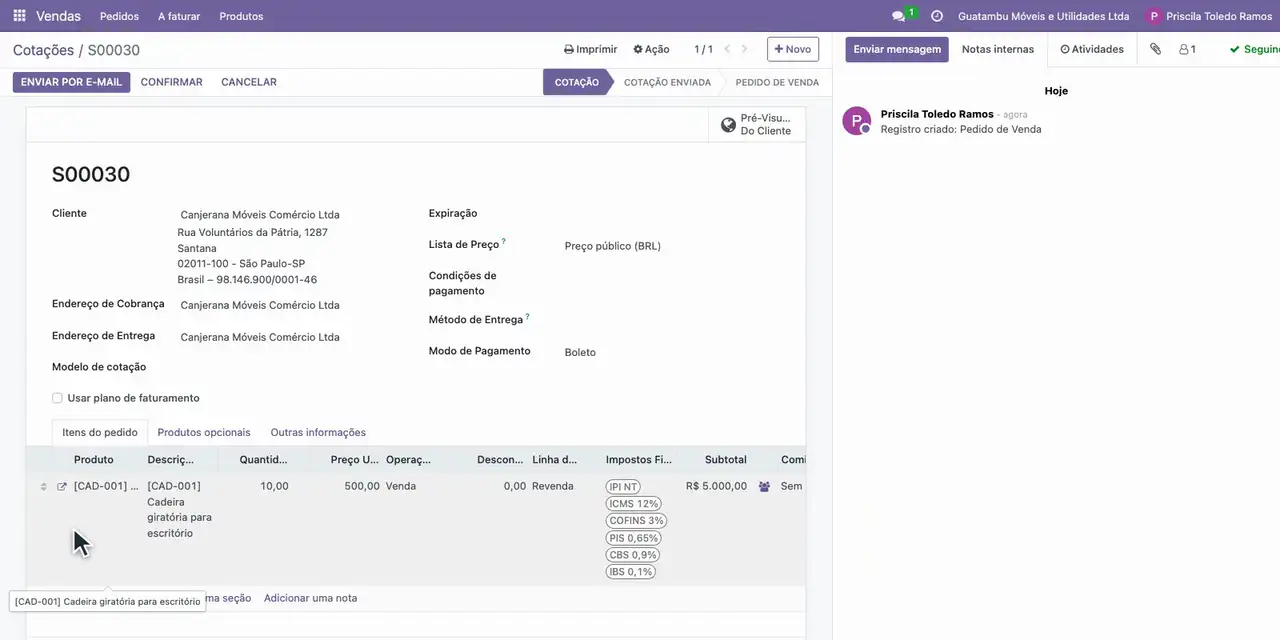The width and height of the screenshot is (1280, 640).
Task: Open the Produtos menu in top bar
Action: point(241,16)
